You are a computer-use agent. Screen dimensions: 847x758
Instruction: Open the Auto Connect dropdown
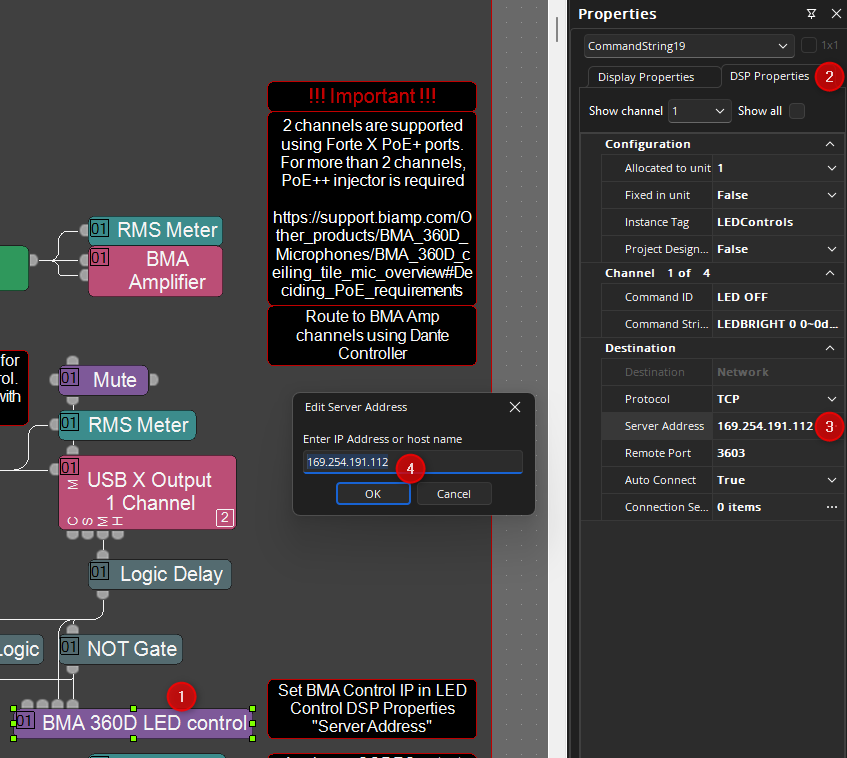coord(831,480)
